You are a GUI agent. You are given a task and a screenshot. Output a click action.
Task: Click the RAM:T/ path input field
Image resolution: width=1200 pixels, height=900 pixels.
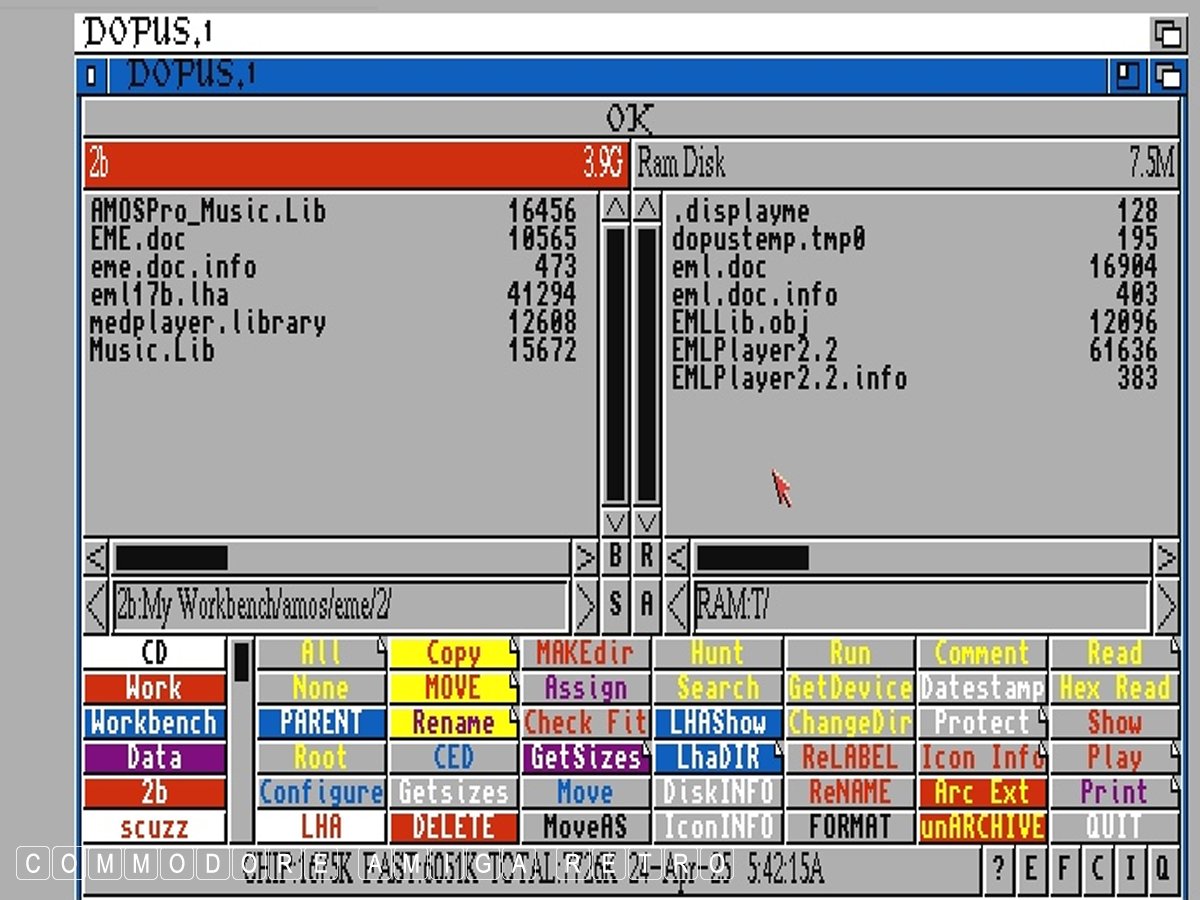pos(920,605)
